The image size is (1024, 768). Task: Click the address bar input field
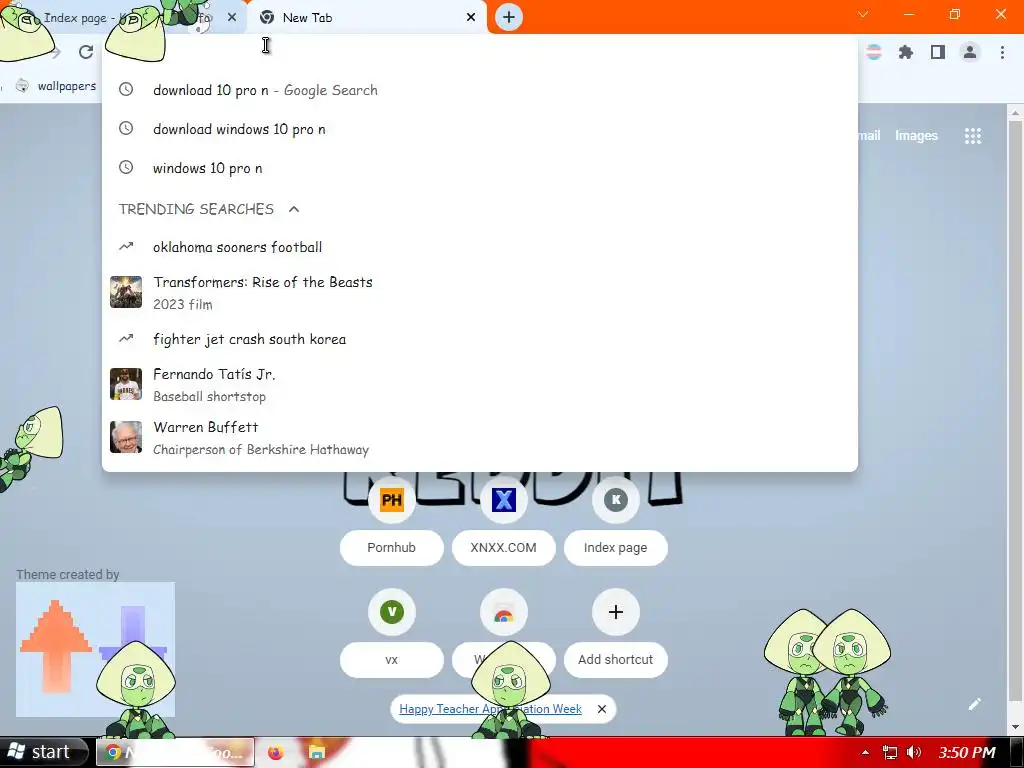(480, 52)
